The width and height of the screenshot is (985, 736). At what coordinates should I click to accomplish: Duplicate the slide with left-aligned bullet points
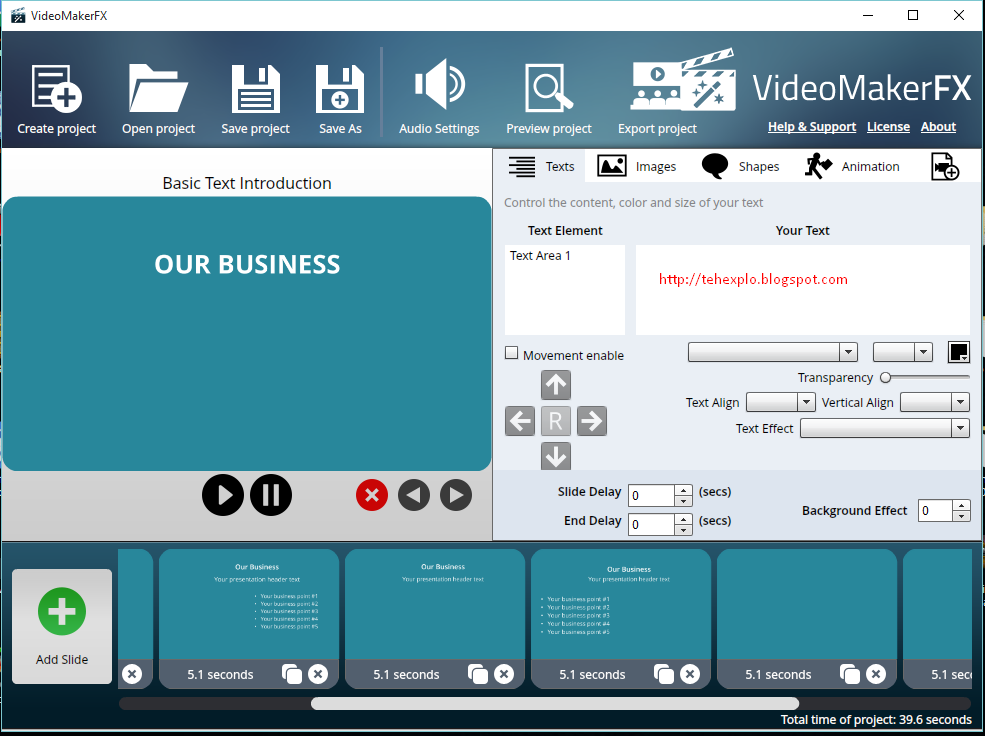[x=664, y=674]
